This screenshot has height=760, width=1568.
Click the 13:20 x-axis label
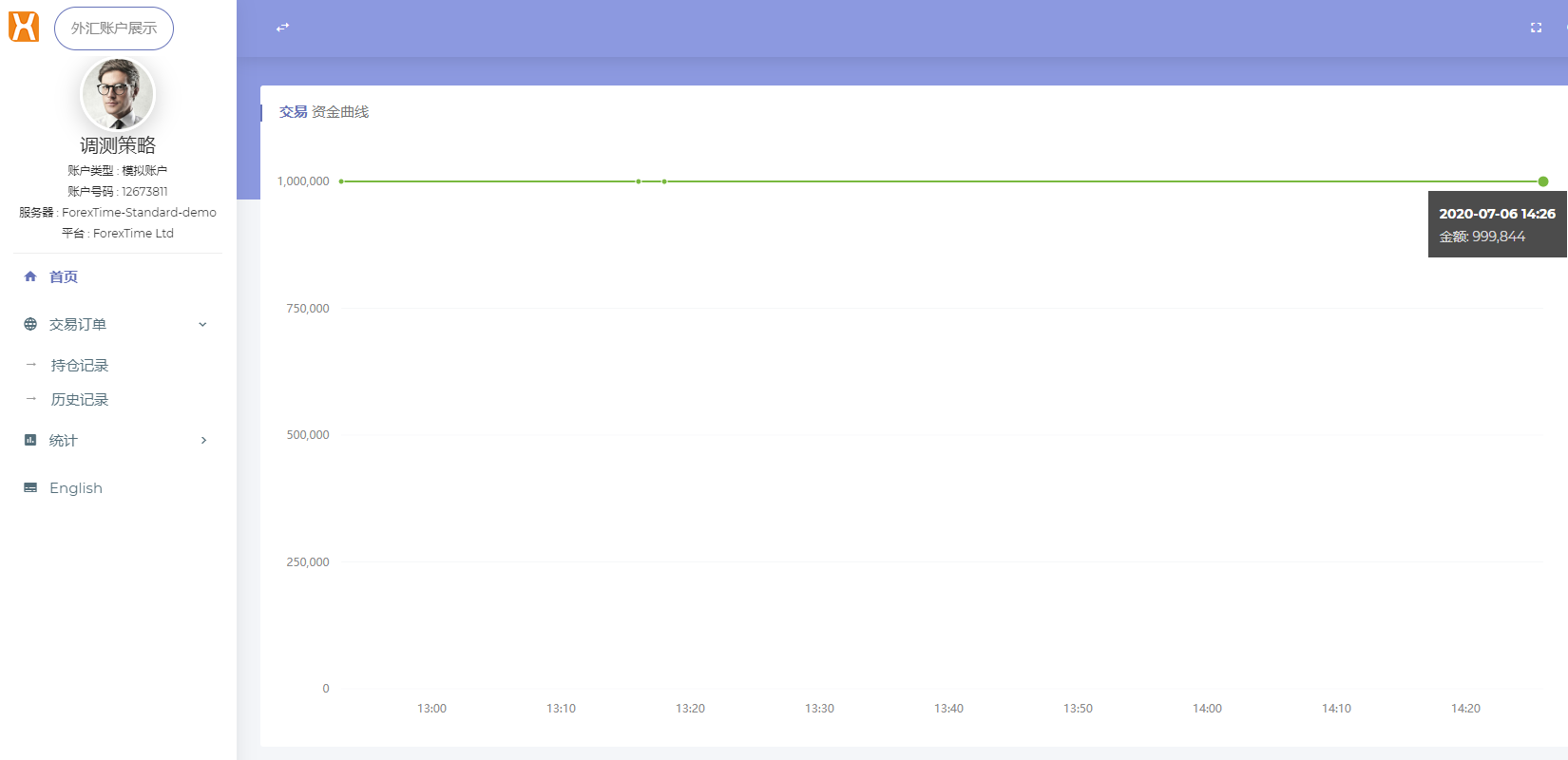coord(691,709)
